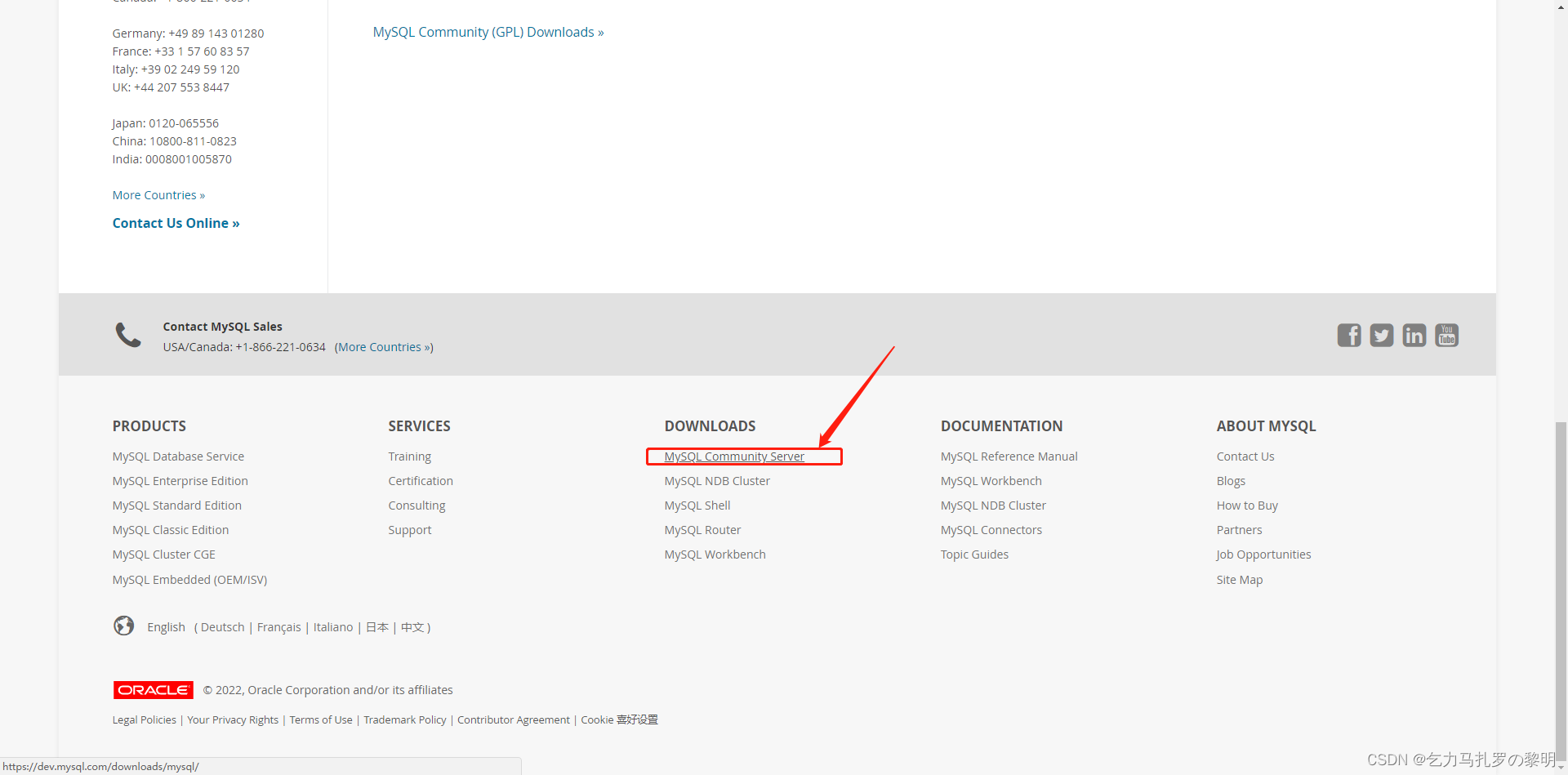Switch language to 中文 (Chinese)
Viewport: 1568px width, 775px height.
coord(412,627)
